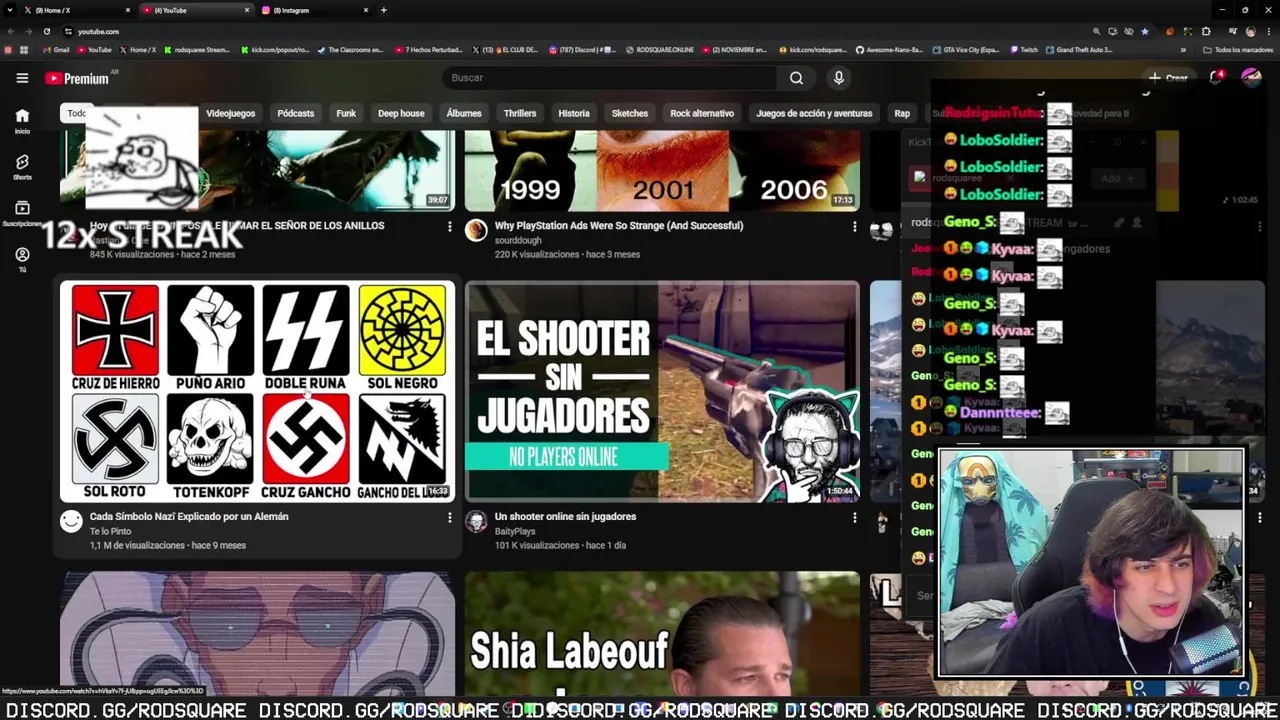Open the apps grid bookmark icon
Image resolution: width=1280 pixels, height=720 pixels.
[24, 50]
